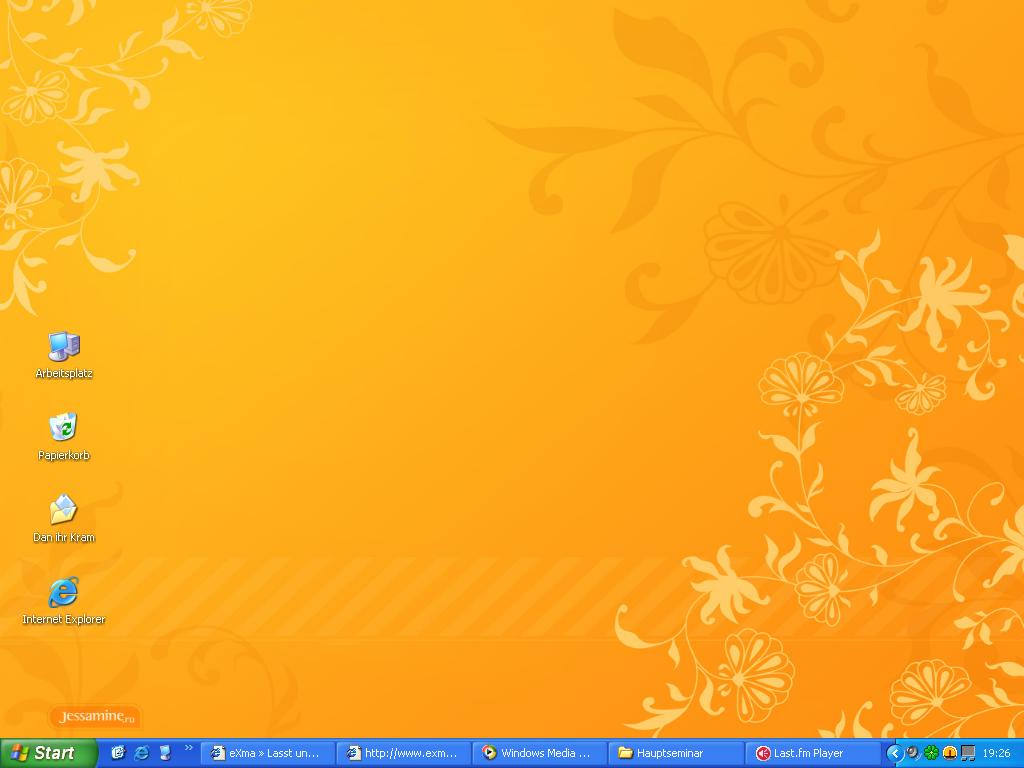Image resolution: width=1024 pixels, height=768 pixels.
Task: Select the Arbeitsplatz desktop icon
Action: (x=64, y=355)
